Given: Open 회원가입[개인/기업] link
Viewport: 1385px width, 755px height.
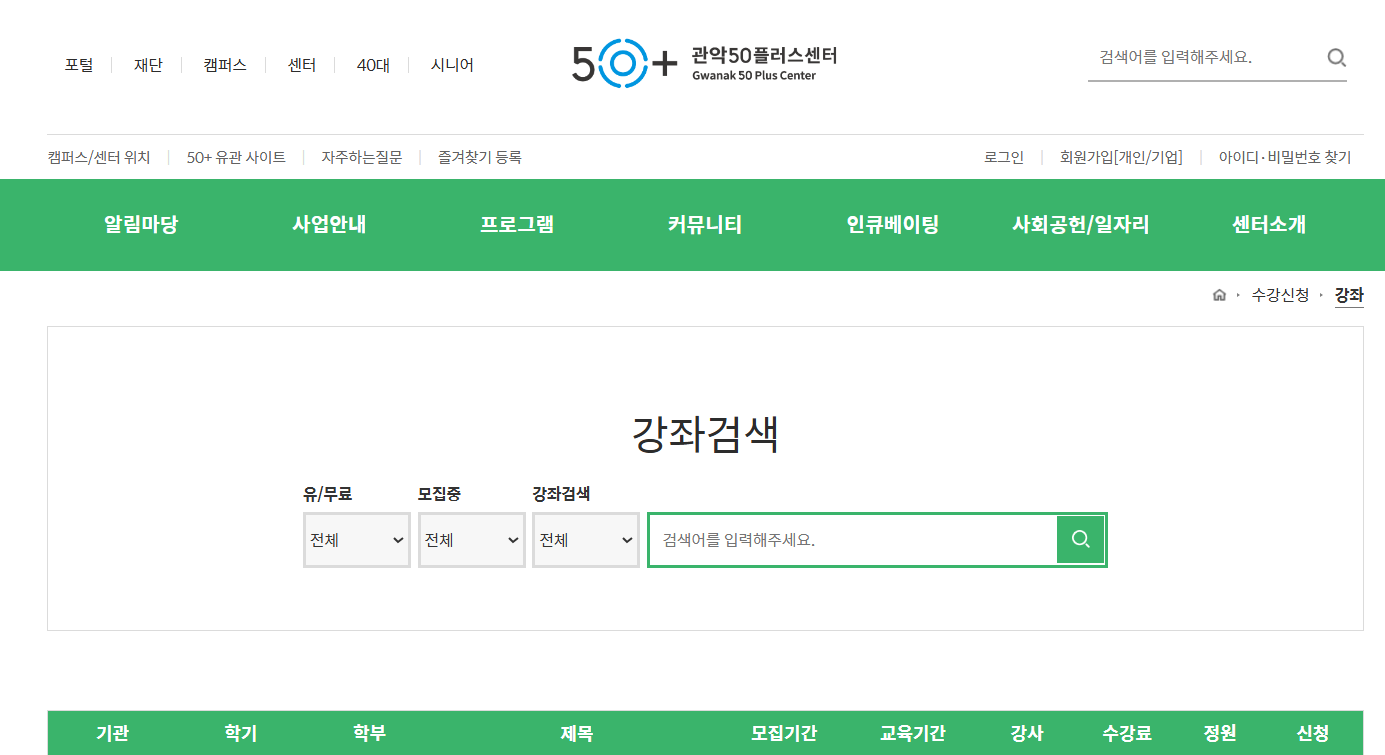Looking at the screenshot, I should point(1121,157).
